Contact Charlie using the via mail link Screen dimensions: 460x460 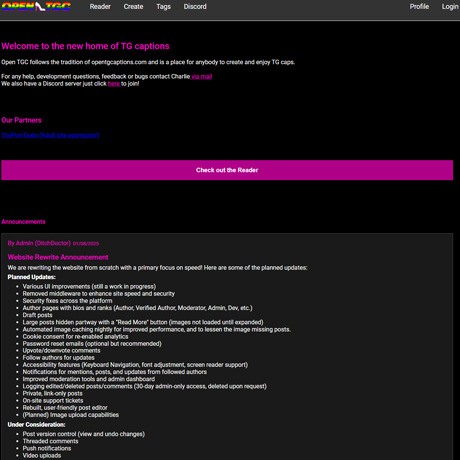pyautogui.click(x=202, y=76)
